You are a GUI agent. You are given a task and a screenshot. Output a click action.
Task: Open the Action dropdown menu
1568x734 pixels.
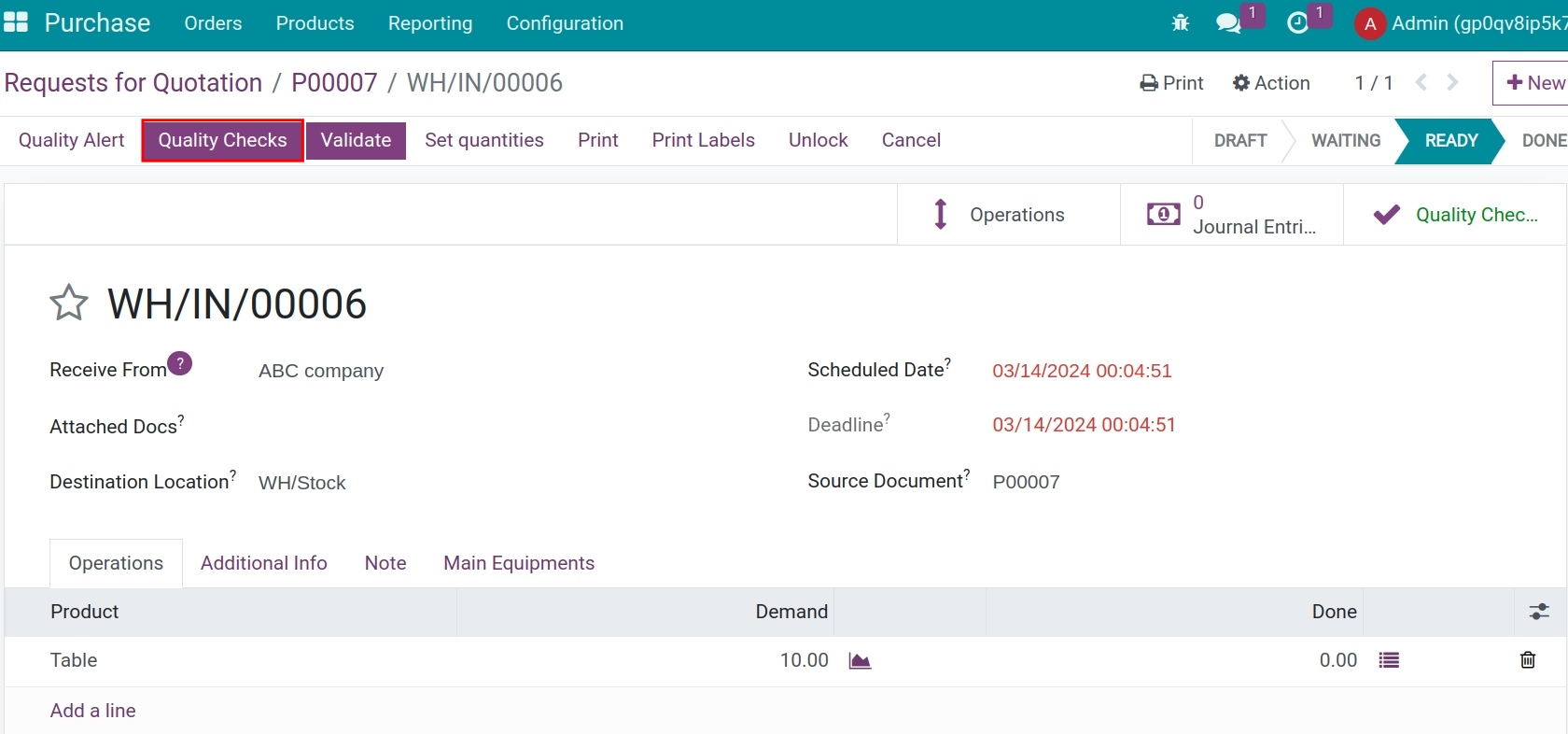(1271, 83)
